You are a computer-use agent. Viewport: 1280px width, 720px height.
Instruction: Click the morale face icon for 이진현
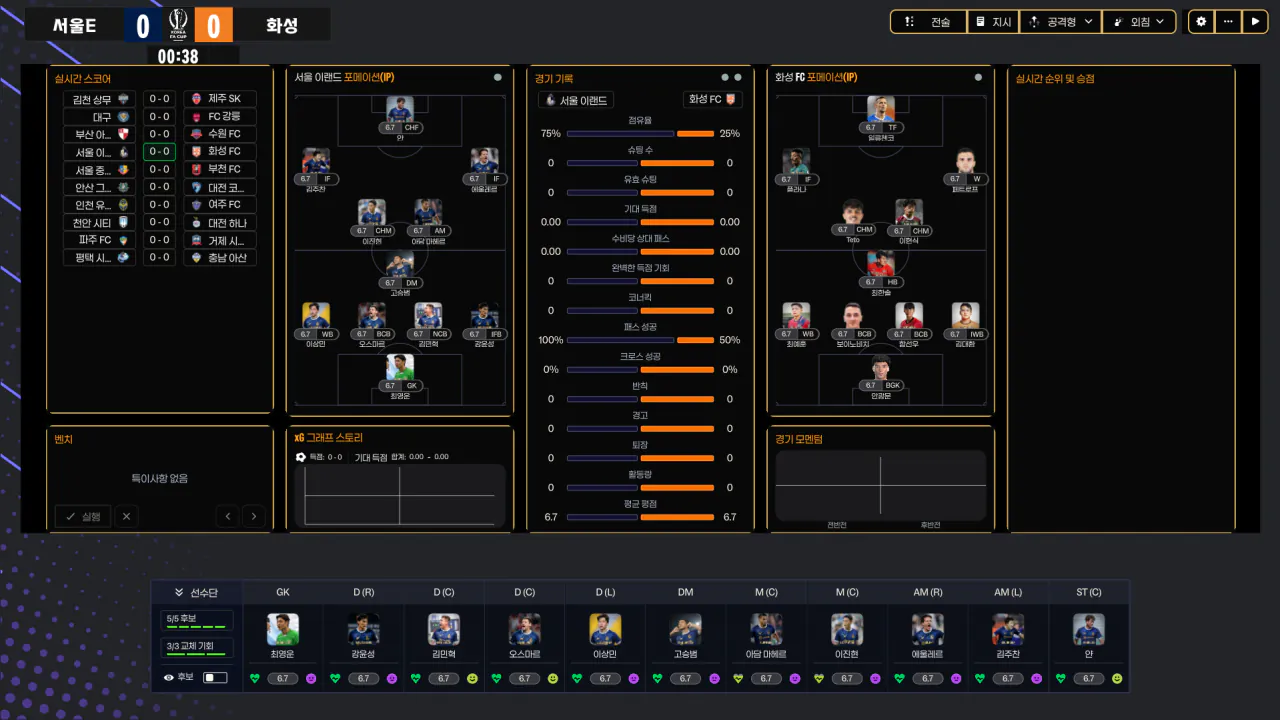875,679
